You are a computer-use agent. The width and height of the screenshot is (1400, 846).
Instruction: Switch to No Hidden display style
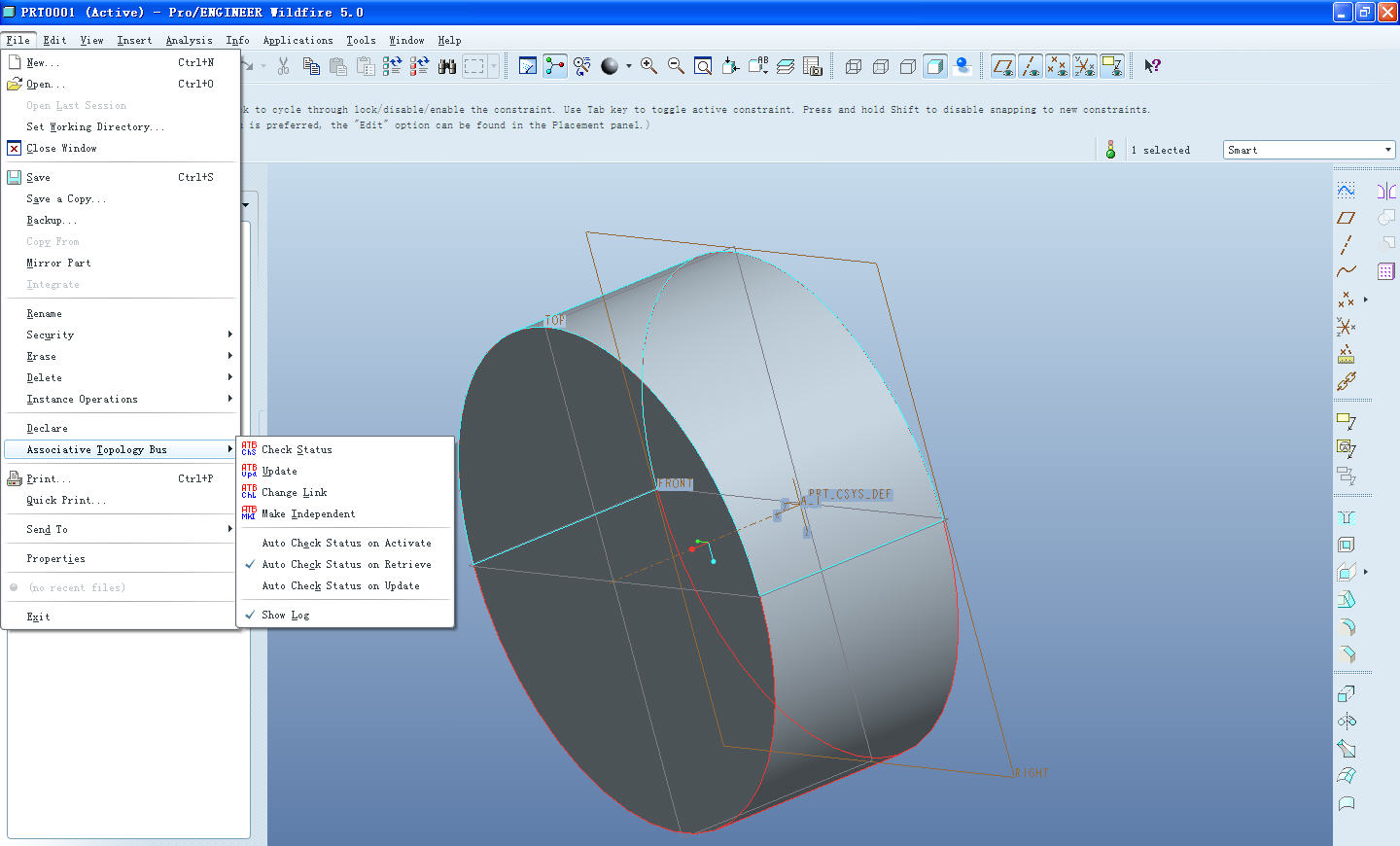coord(908,66)
